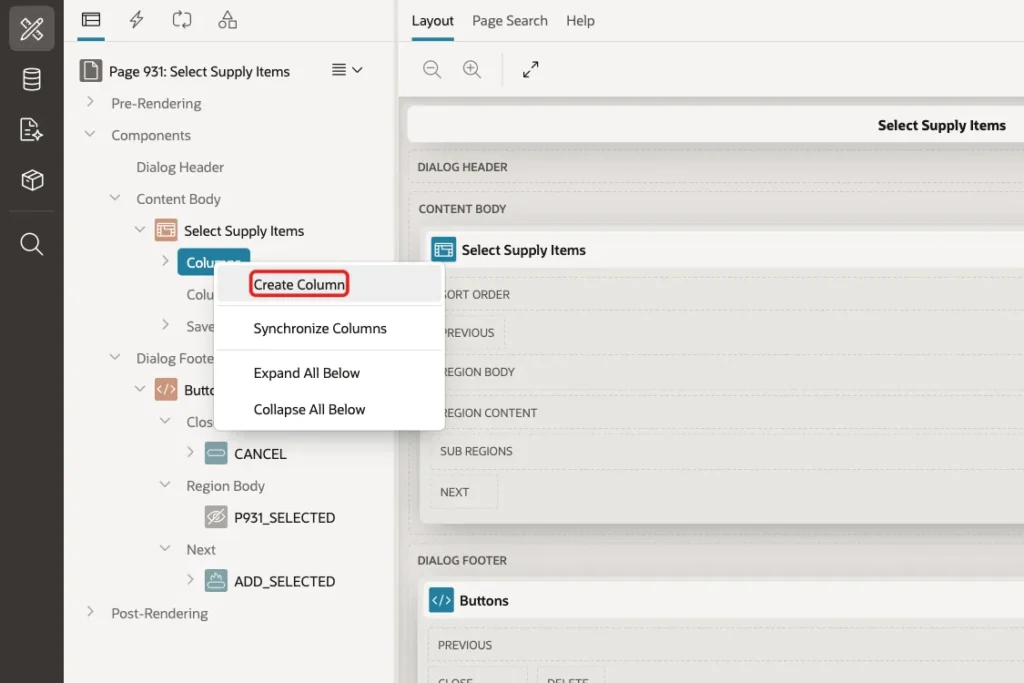Viewport: 1024px width, 683px height.
Task: Choose Collapse All Below menu entry
Action: click(x=310, y=409)
